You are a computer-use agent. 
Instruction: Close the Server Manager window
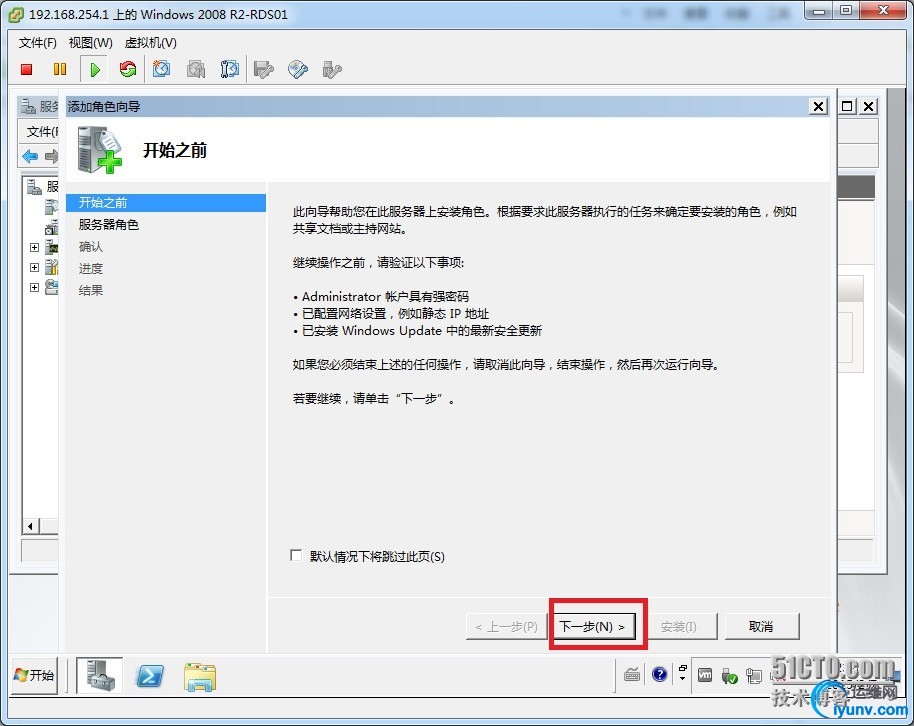869,106
